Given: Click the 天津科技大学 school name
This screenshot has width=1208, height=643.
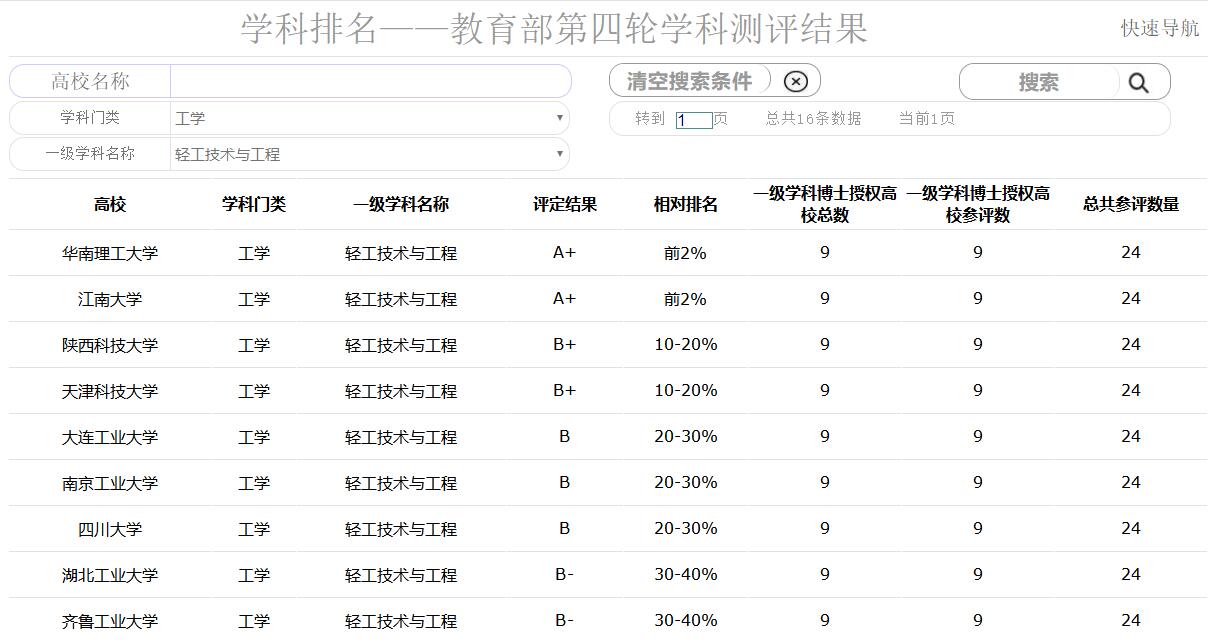Looking at the screenshot, I should 110,392.
